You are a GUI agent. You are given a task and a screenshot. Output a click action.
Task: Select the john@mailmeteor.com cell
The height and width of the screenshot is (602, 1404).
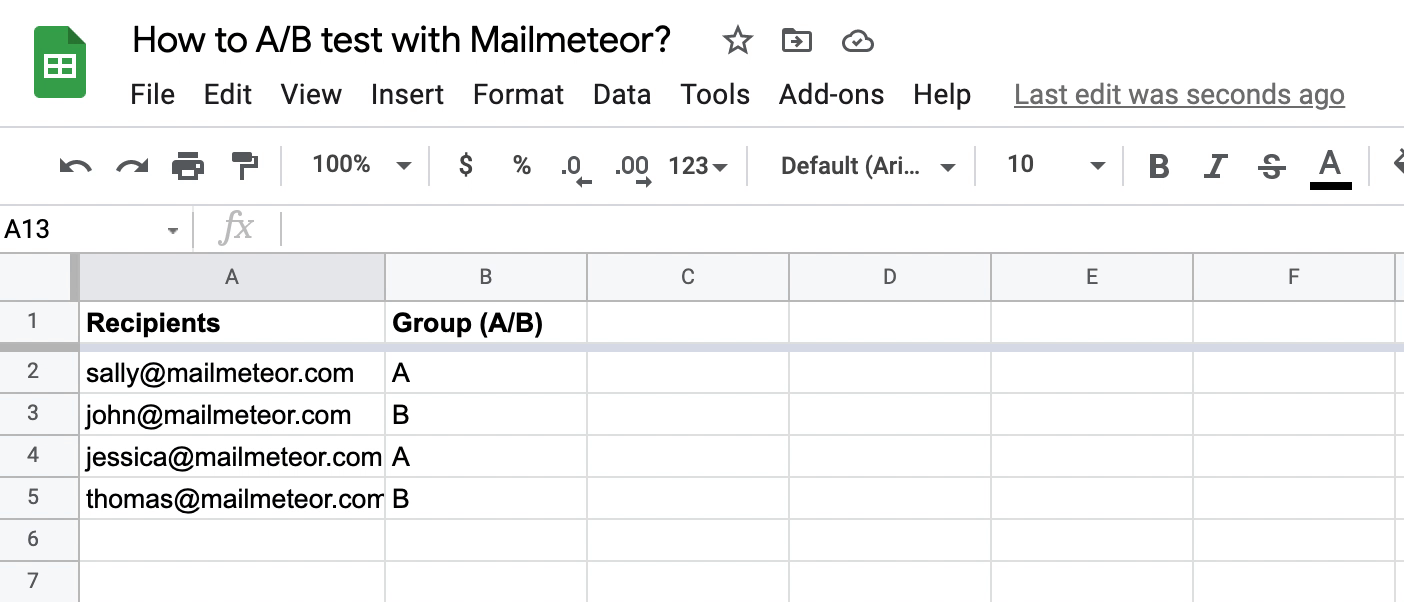[232, 415]
